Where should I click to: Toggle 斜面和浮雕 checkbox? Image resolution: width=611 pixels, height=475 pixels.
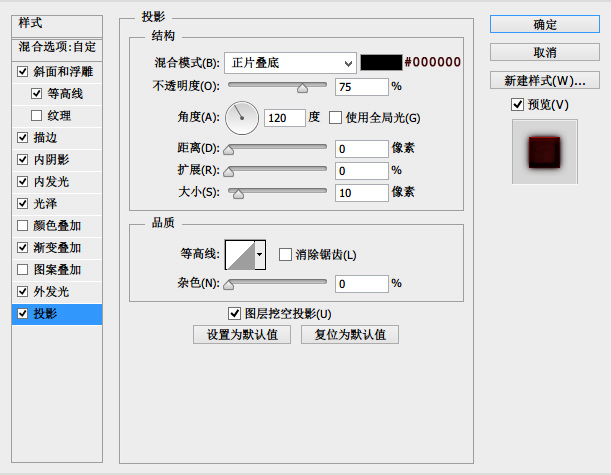[23, 72]
